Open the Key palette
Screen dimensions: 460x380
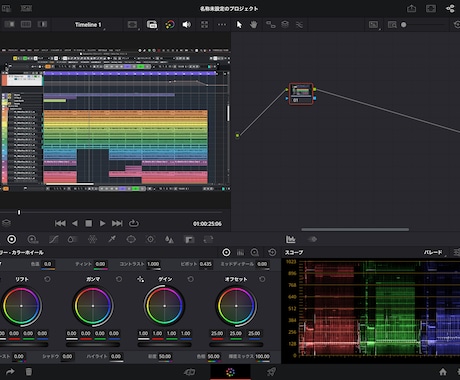pos(189,239)
